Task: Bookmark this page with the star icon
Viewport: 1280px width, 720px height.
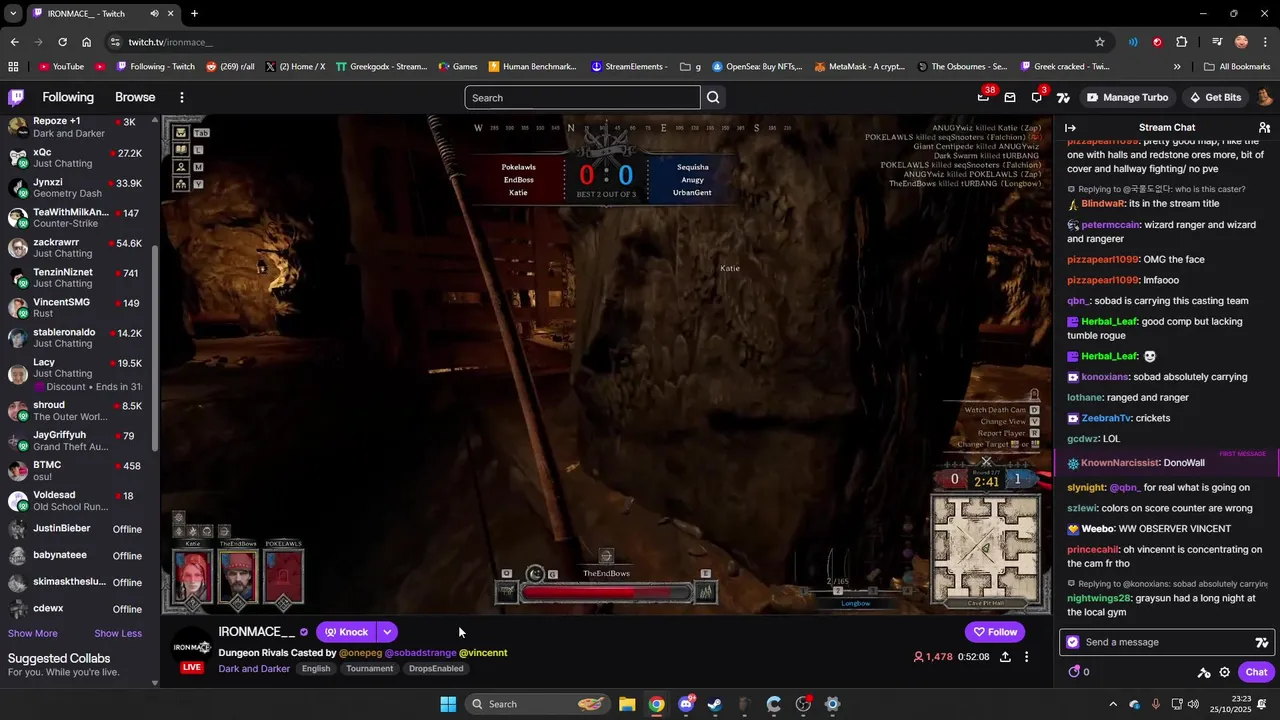Action: (x=1100, y=42)
